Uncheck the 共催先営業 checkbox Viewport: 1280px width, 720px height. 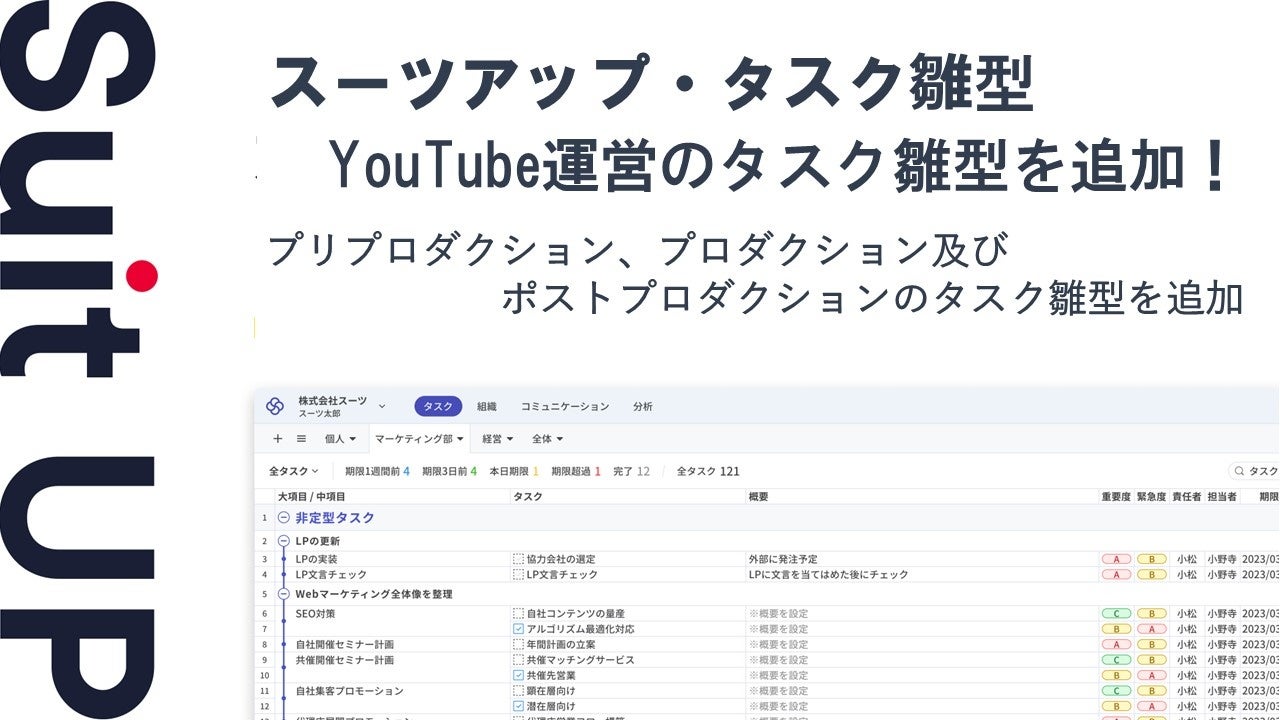click(518, 675)
